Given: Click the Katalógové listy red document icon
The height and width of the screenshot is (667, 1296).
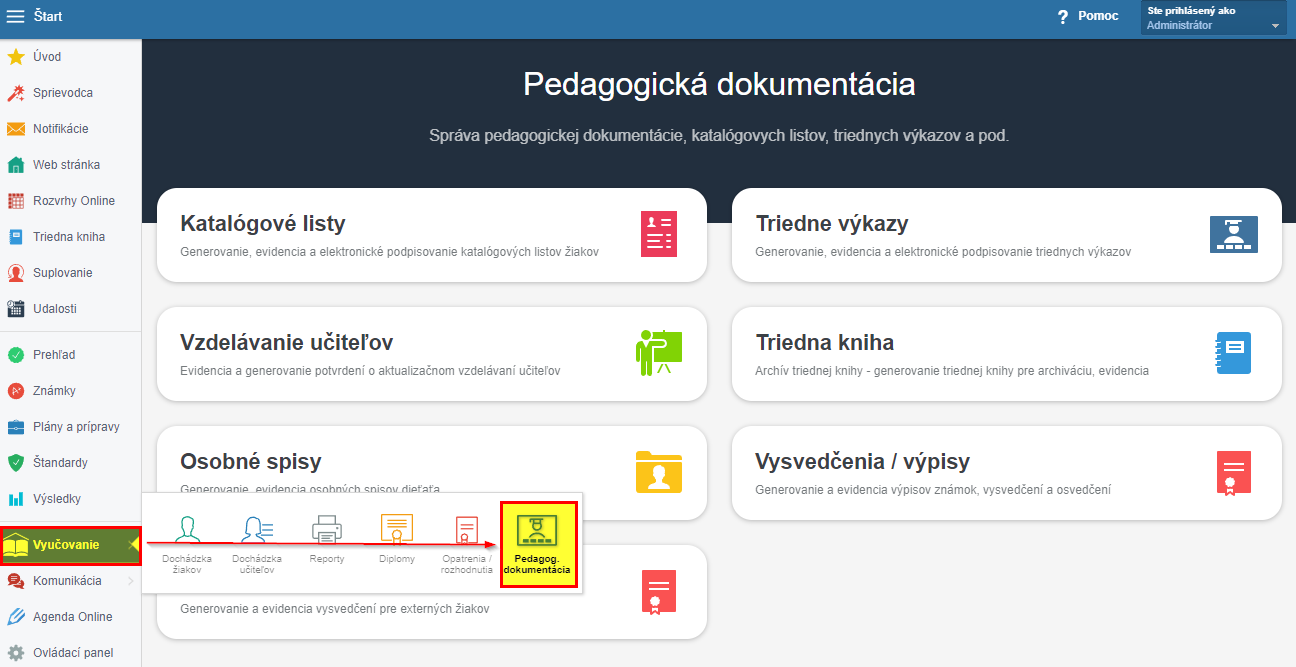Looking at the screenshot, I should pyautogui.click(x=658, y=235).
